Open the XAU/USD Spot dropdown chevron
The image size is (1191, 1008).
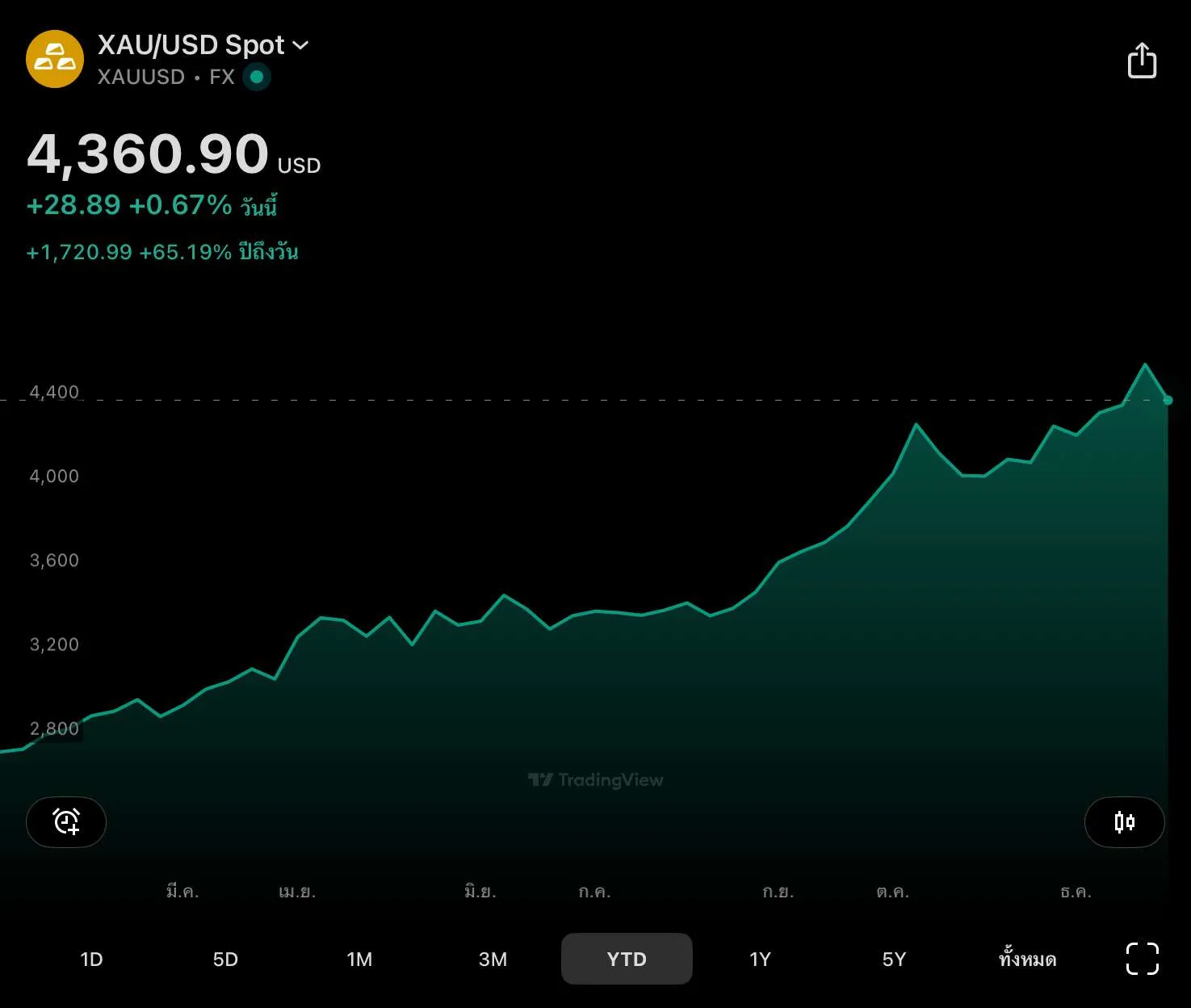300,45
